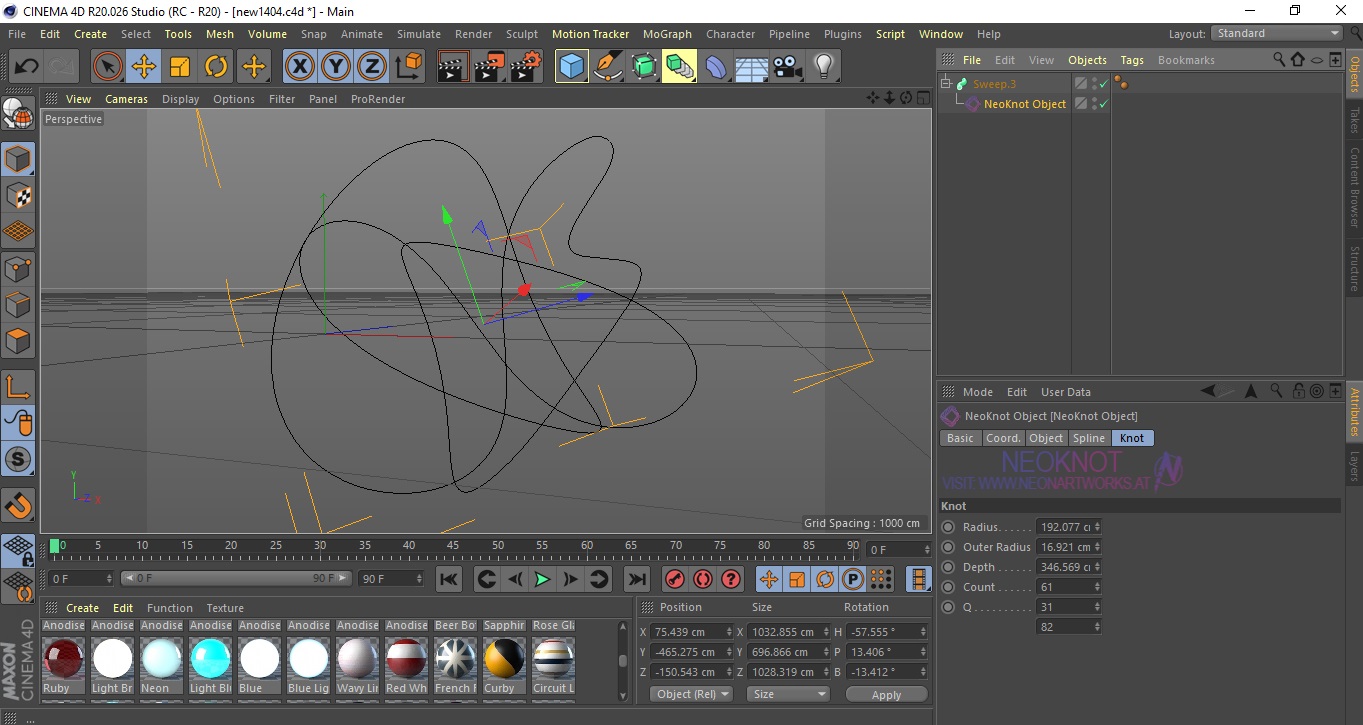Image resolution: width=1363 pixels, height=725 pixels.
Task: Select the Neon material swatch
Action: click(161, 659)
